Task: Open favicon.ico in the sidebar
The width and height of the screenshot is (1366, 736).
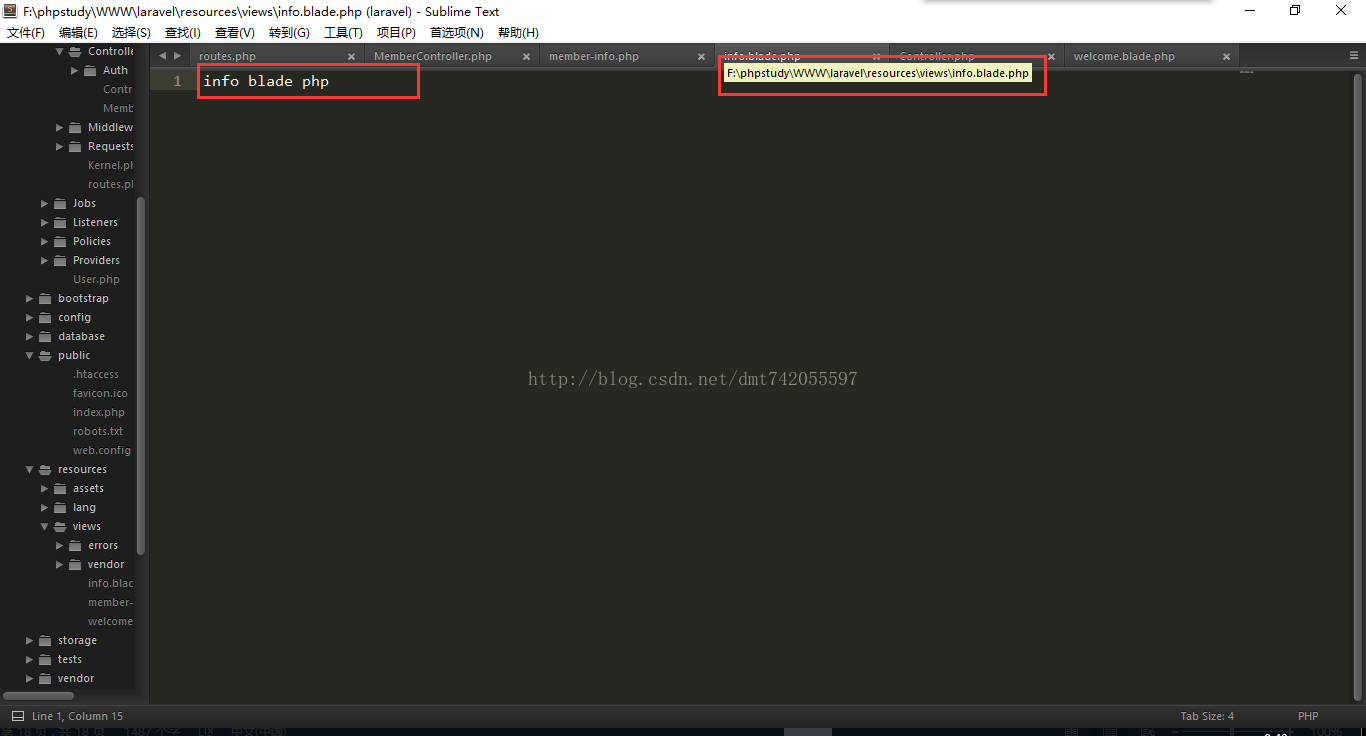Action: pos(100,394)
